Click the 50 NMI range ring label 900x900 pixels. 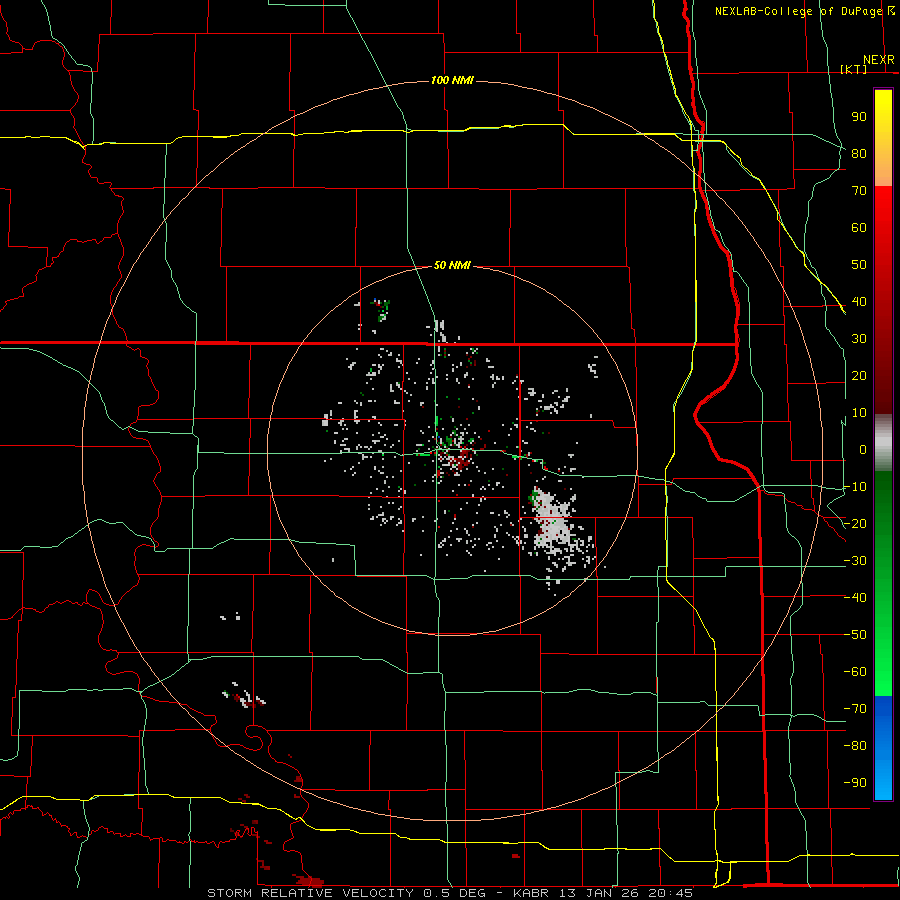coord(452,265)
